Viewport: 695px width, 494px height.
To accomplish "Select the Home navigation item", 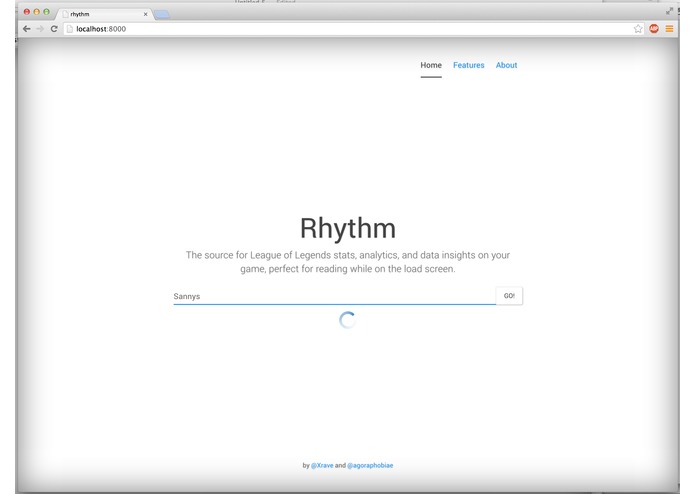I will 431,65.
